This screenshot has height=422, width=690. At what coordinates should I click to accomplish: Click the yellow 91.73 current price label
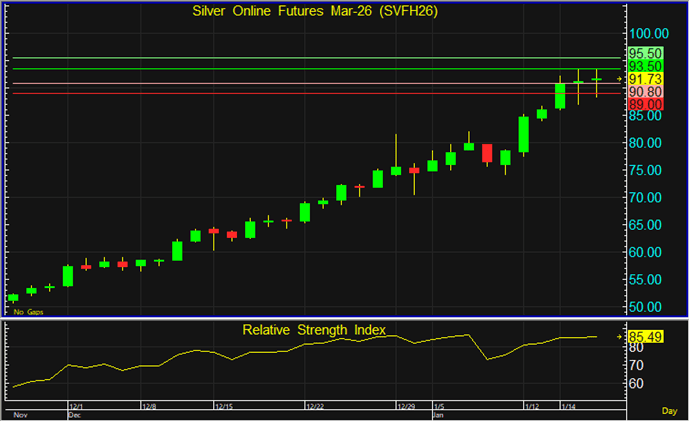(x=645, y=79)
